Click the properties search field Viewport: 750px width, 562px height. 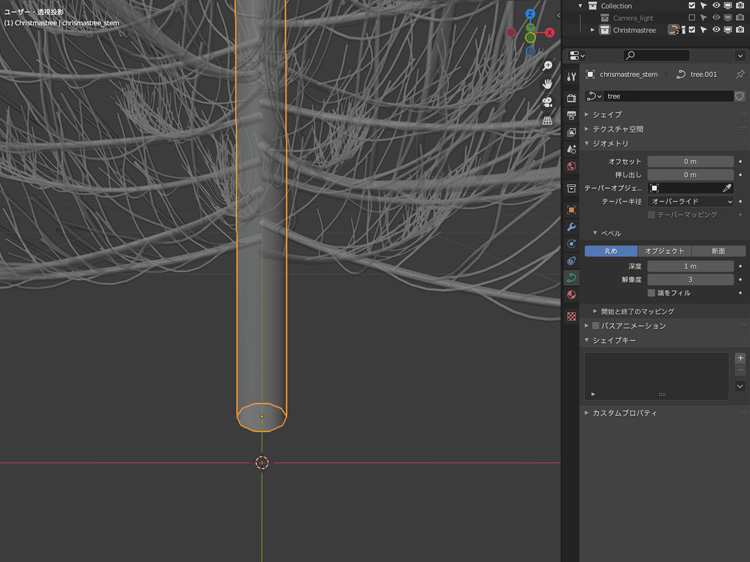[x=656, y=55]
